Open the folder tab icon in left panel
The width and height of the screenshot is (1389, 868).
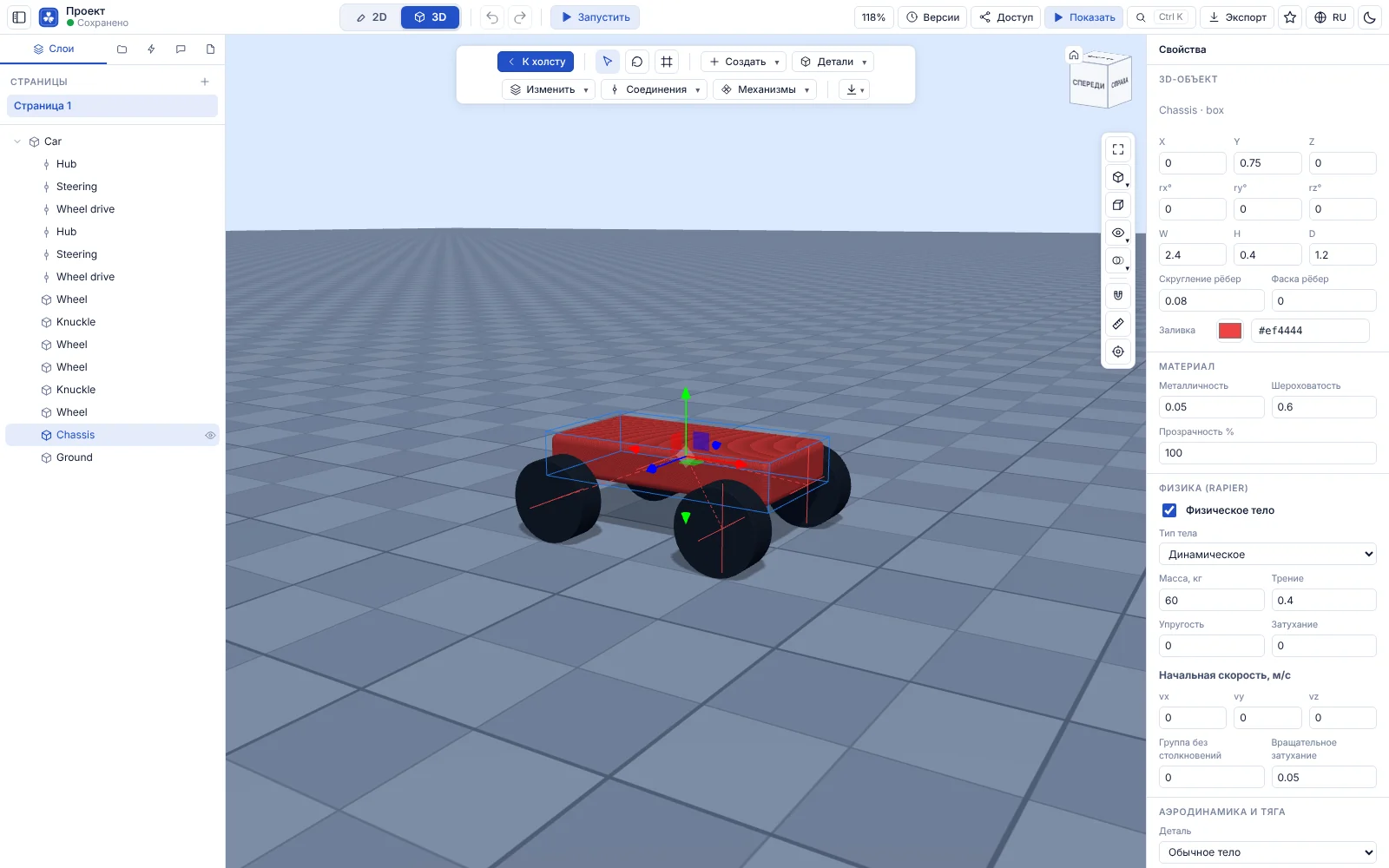[x=122, y=49]
